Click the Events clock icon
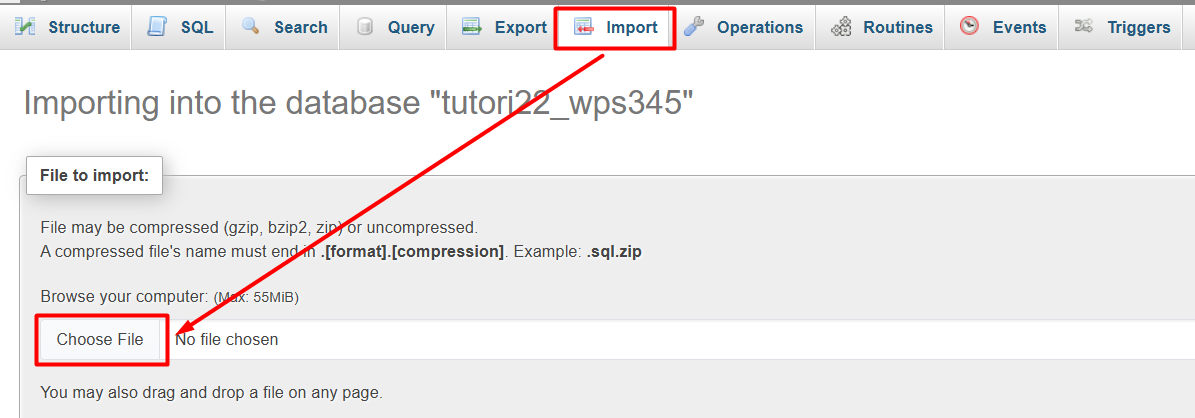Screen dimensions: 1195x418 [969, 27]
